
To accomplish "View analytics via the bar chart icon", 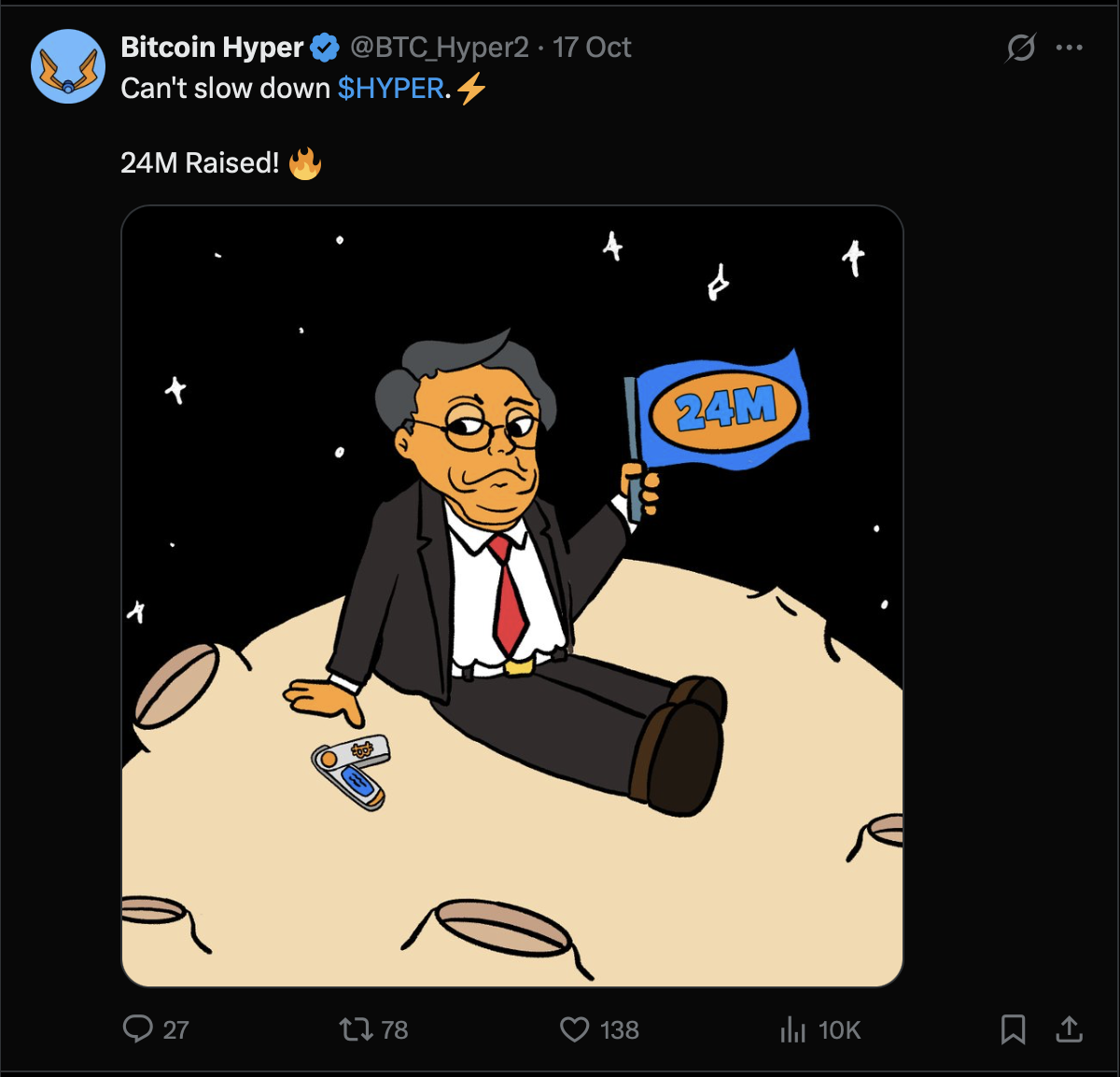I will [792, 1029].
